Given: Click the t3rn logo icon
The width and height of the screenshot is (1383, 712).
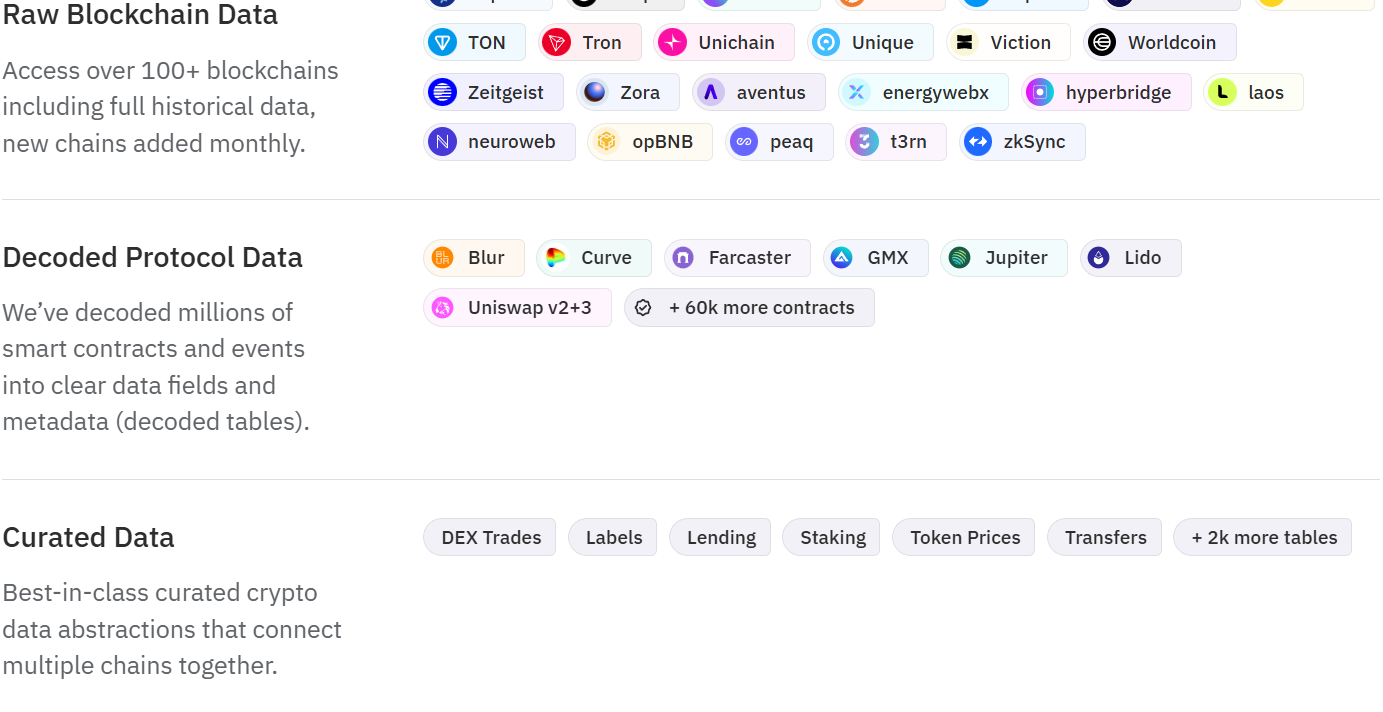Looking at the screenshot, I should coord(864,142).
